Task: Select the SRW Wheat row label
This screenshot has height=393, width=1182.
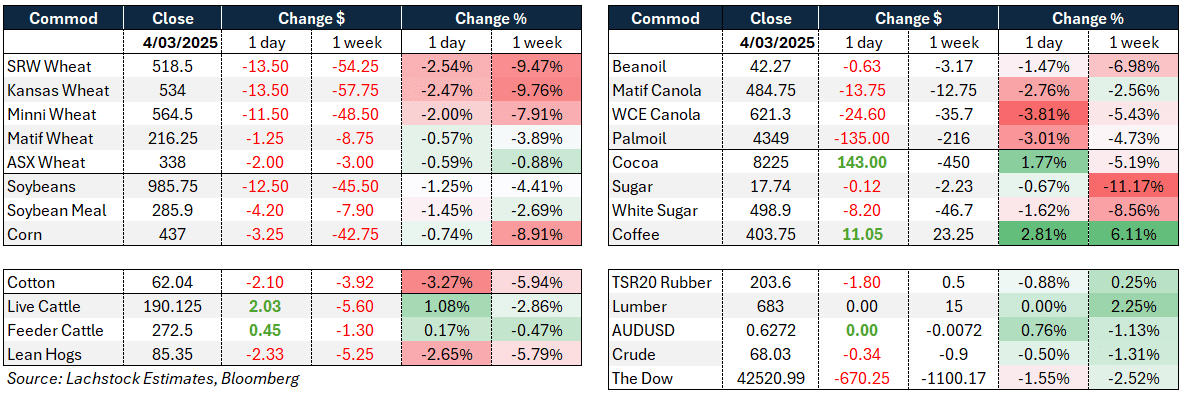Action: pos(42,66)
